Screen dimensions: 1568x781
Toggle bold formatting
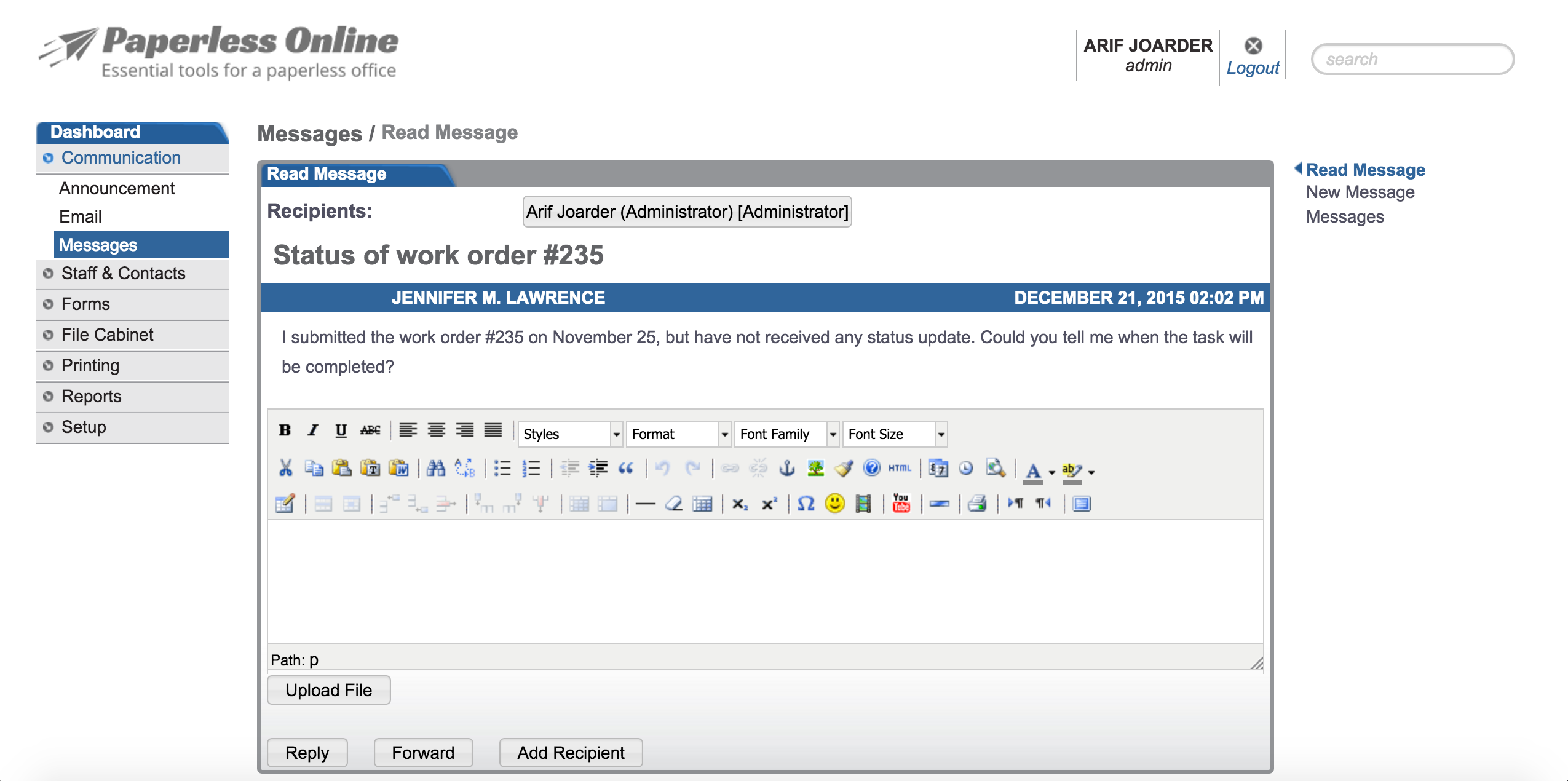pos(284,430)
